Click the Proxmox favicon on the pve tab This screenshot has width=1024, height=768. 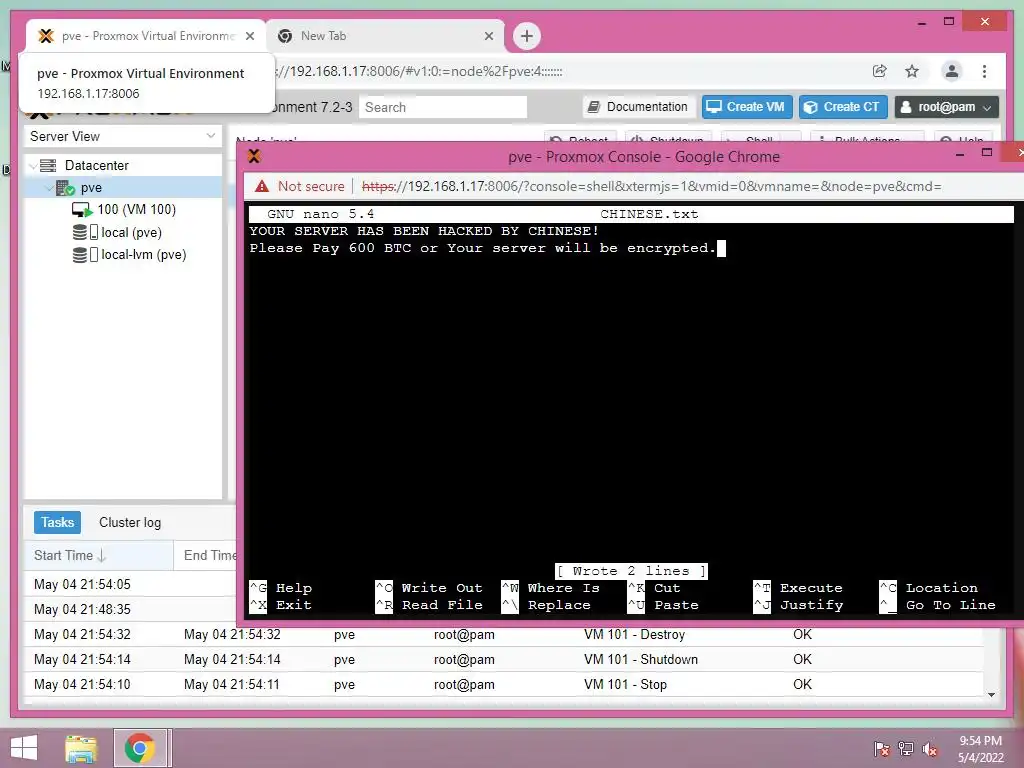click(x=46, y=36)
